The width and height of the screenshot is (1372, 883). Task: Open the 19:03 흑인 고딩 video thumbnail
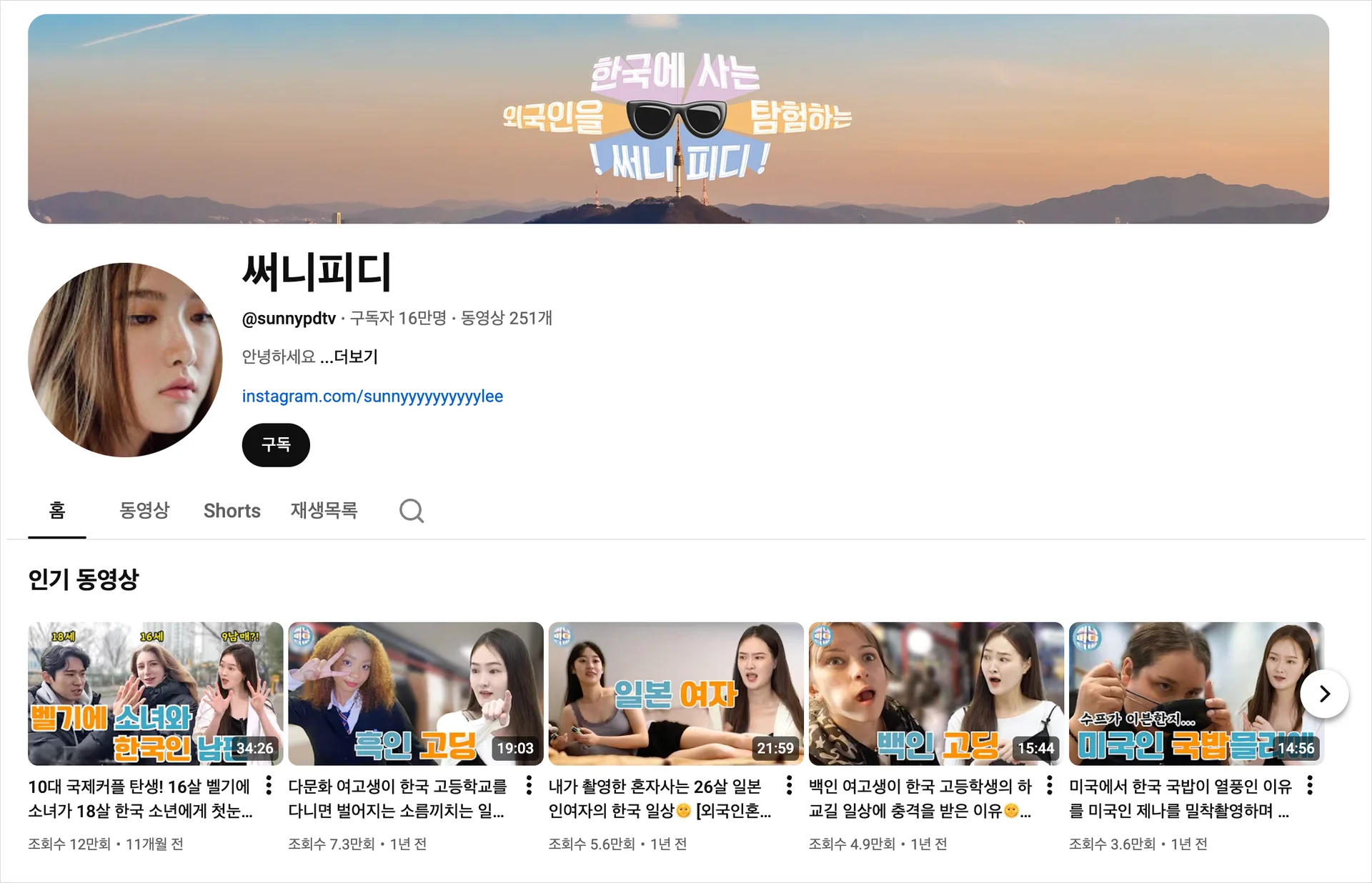415,693
